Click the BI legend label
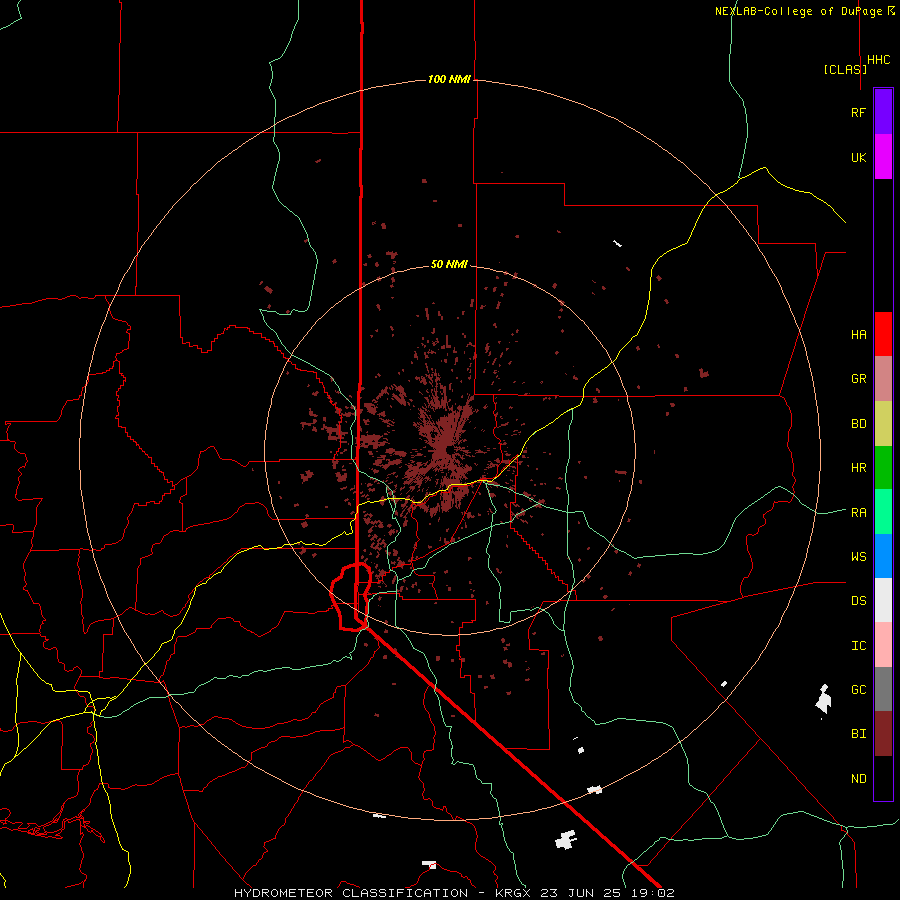The image size is (900, 900). coord(858,733)
